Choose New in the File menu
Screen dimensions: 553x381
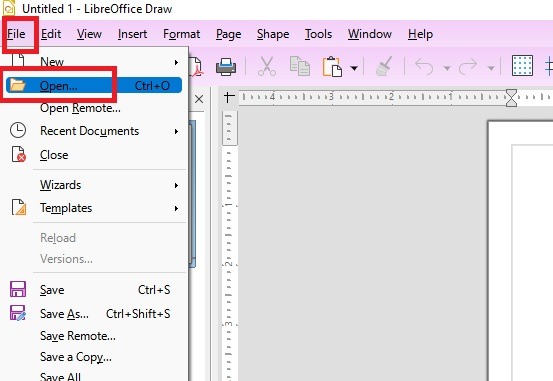click(94, 62)
